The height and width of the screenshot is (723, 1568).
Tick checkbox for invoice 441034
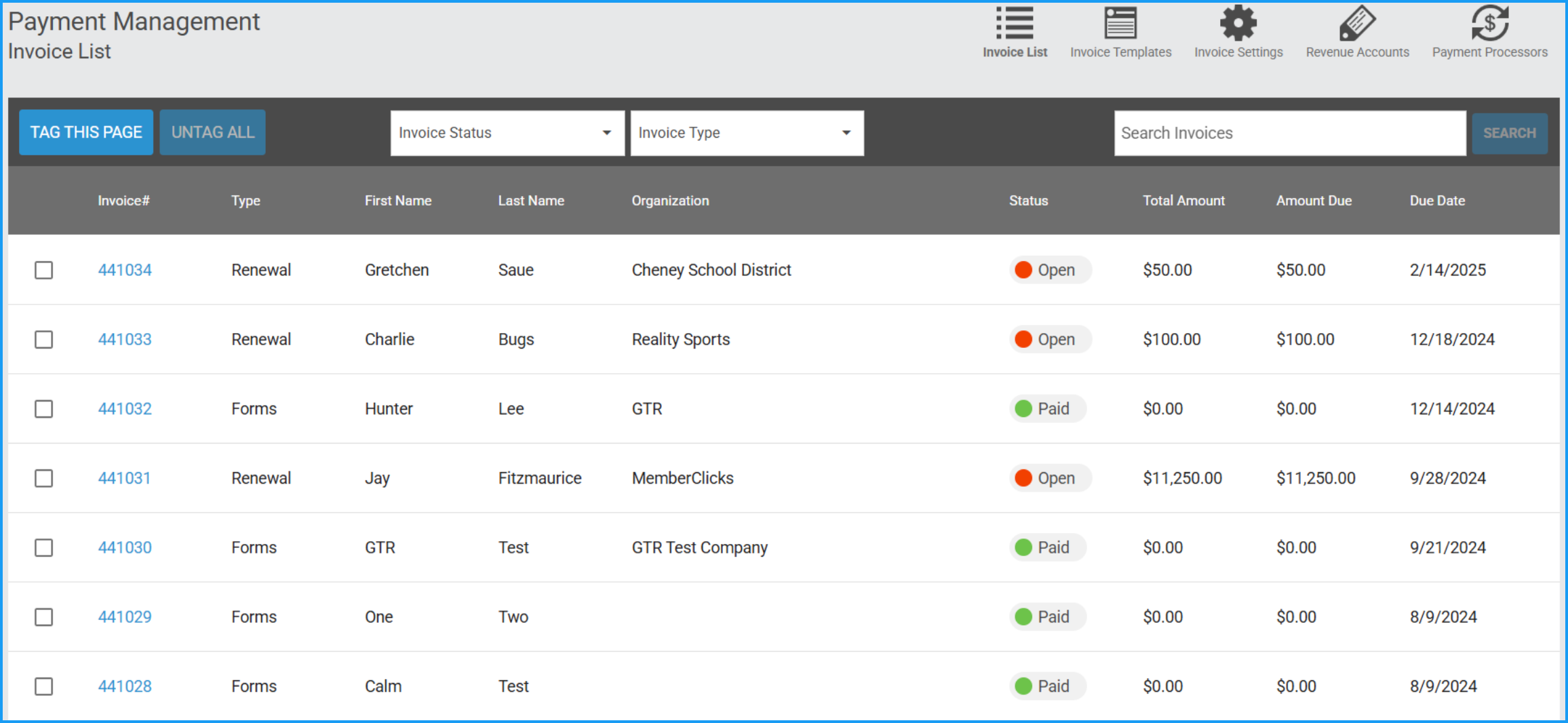44,270
